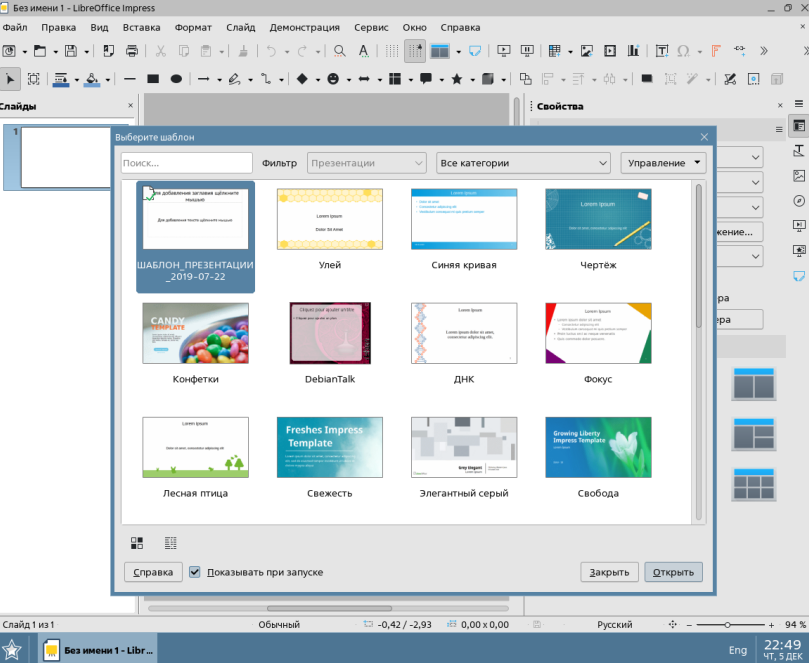Open the Демонстрация menu
Screen dimensions: 809x663
tap(304, 27)
